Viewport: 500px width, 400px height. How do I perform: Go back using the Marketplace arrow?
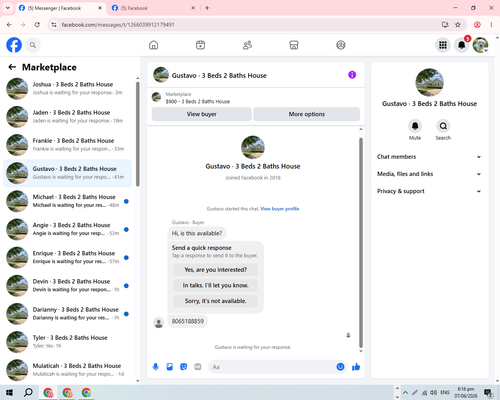pos(12,67)
